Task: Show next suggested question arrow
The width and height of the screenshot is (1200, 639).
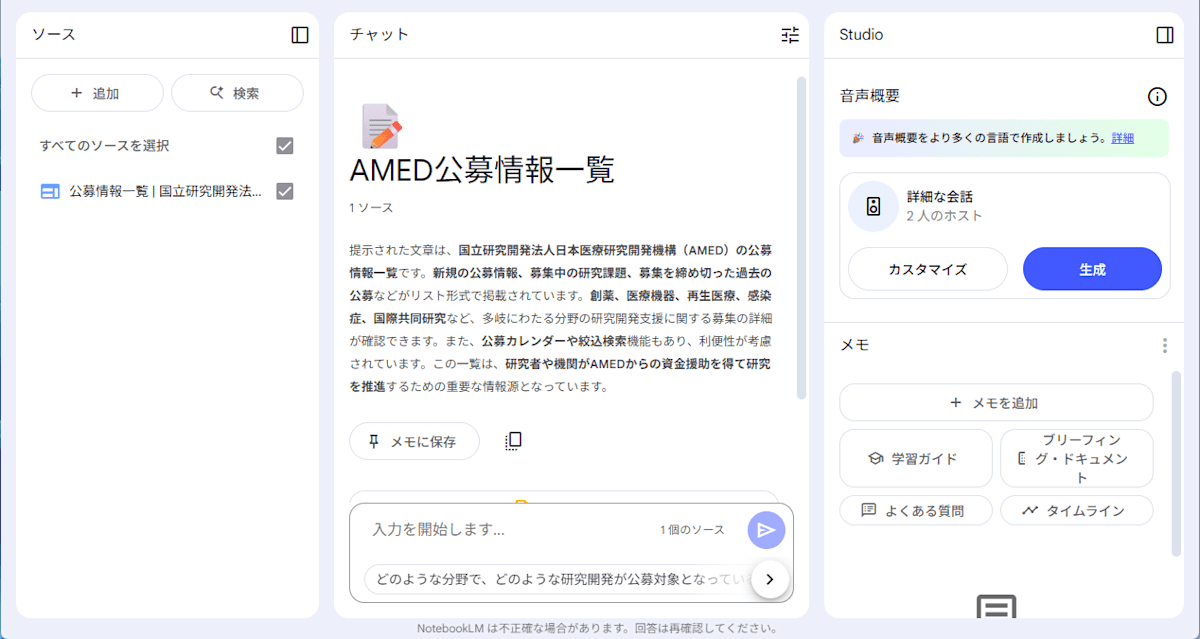Action: tap(770, 579)
